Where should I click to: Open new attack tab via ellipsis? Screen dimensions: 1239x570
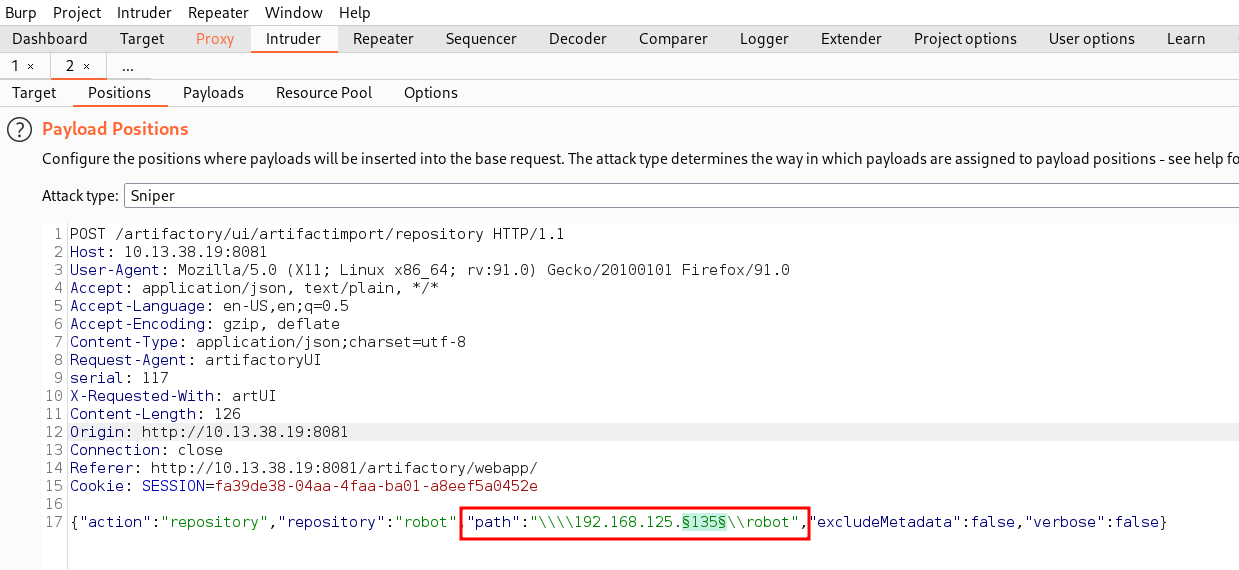(128, 66)
